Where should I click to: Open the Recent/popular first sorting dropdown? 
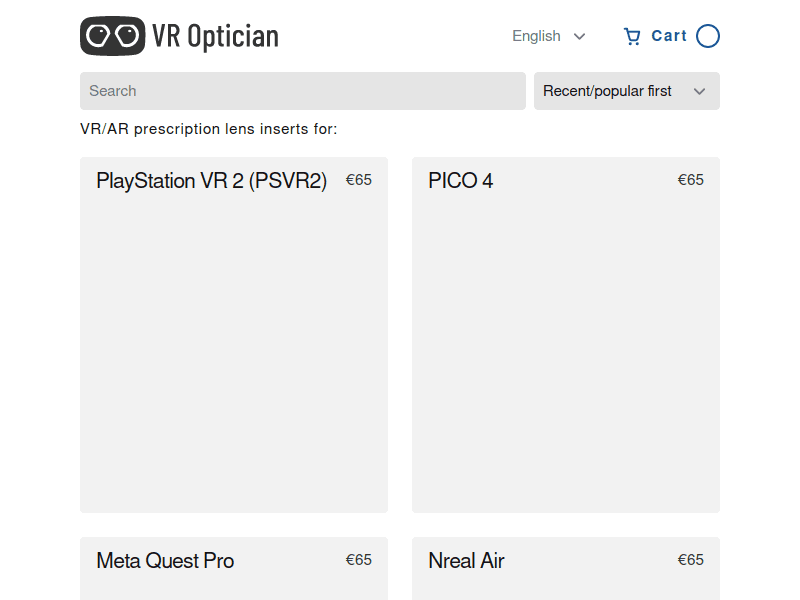(x=626, y=91)
